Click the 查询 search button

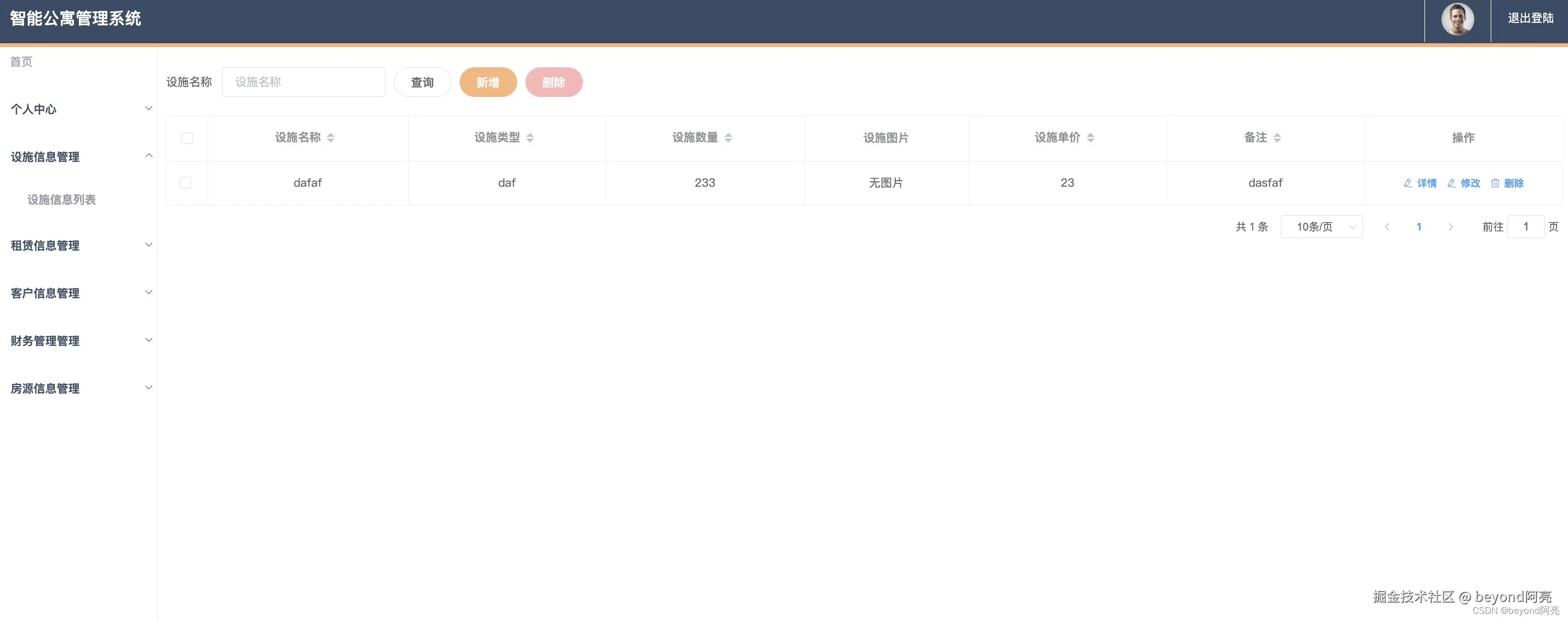(x=422, y=82)
